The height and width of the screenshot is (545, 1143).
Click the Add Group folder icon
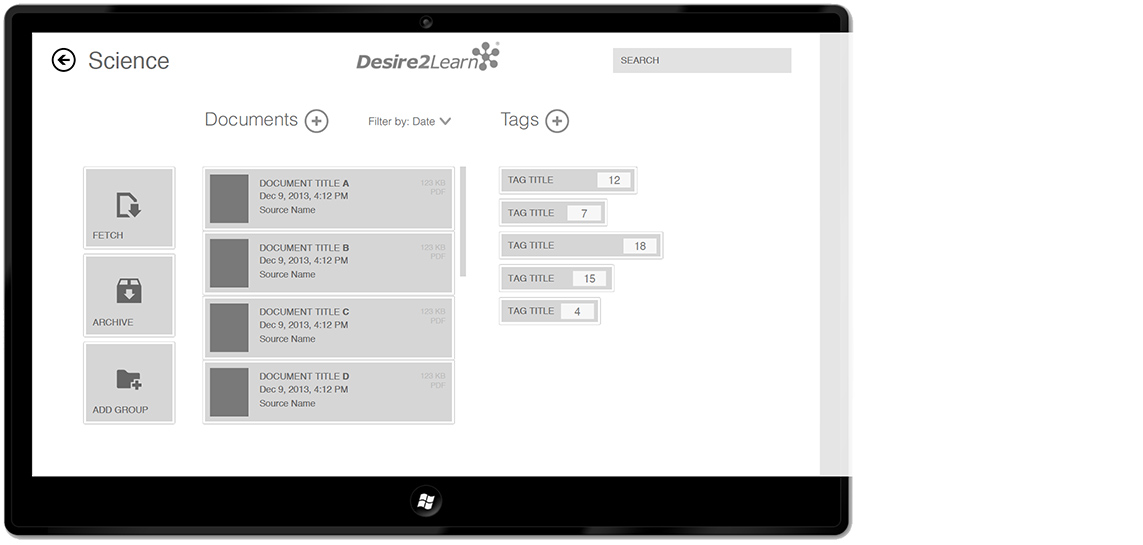coord(129,382)
